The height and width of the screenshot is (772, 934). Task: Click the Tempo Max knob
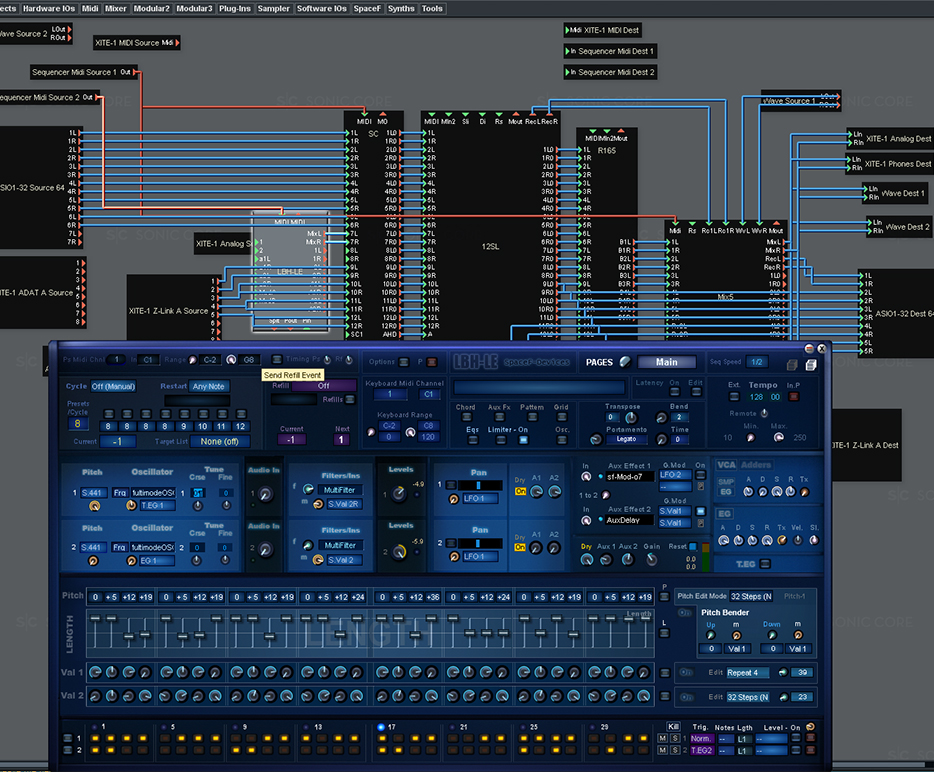(779, 437)
